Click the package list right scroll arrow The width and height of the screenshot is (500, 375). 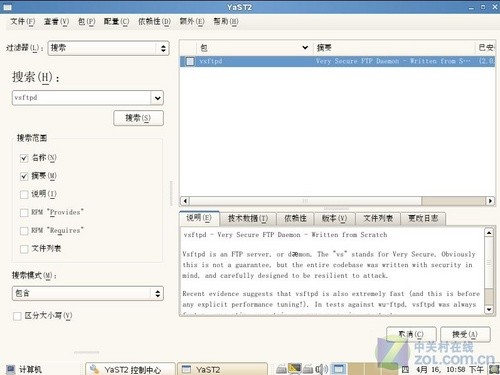coord(490,201)
